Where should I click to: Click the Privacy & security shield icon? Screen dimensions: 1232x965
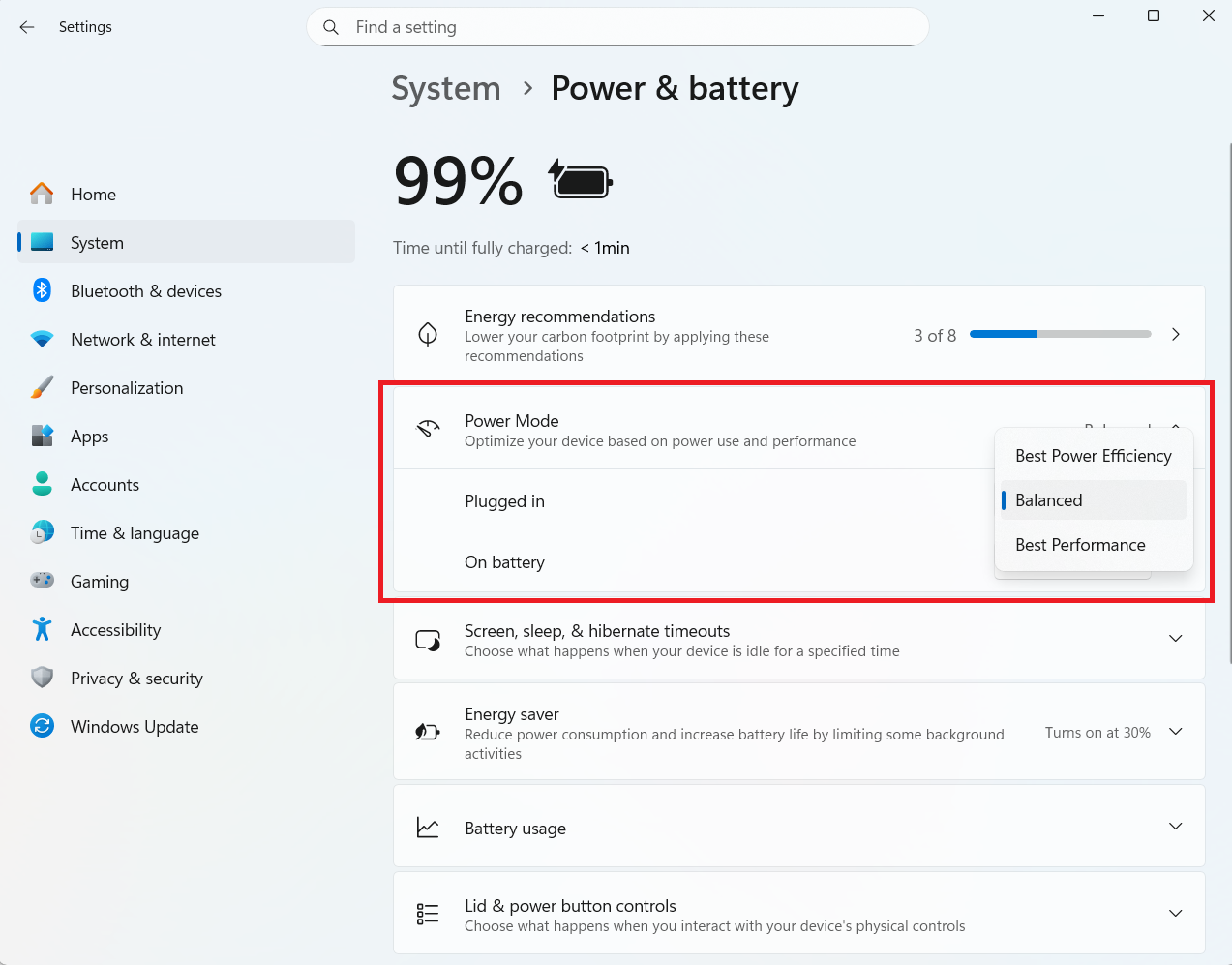coord(42,678)
